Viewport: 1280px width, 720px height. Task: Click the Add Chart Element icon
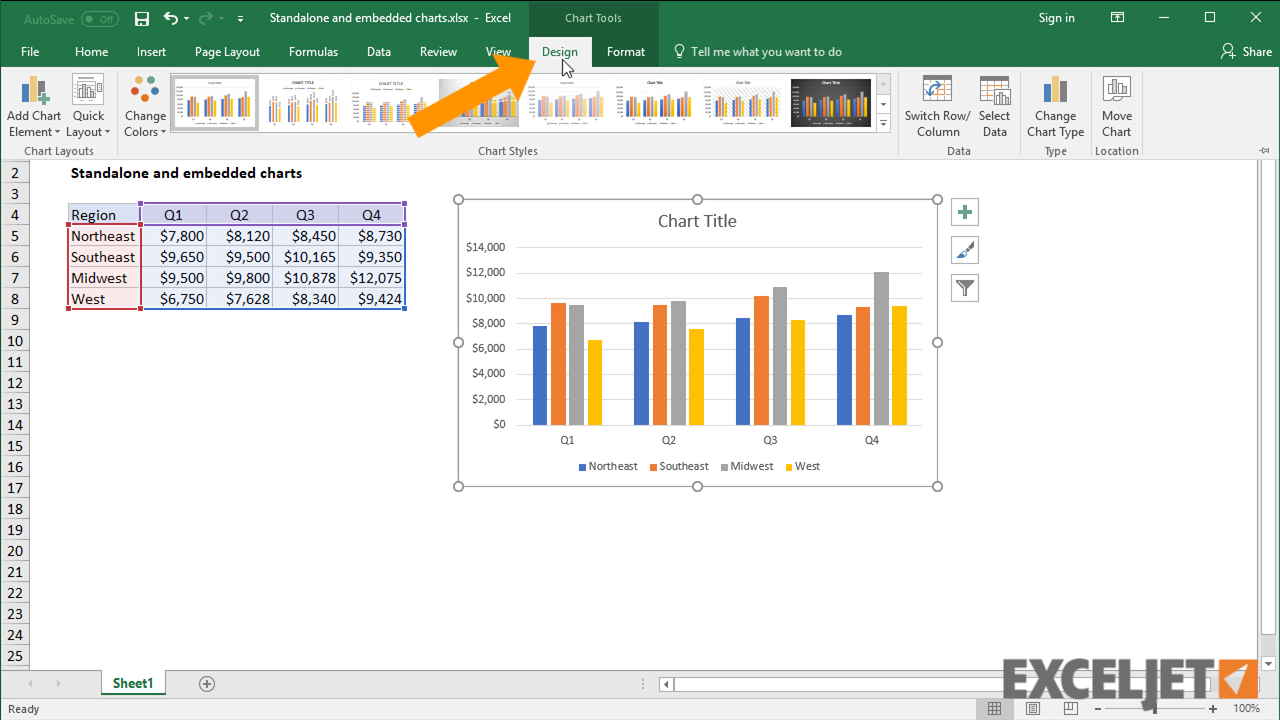(x=34, y=92)
